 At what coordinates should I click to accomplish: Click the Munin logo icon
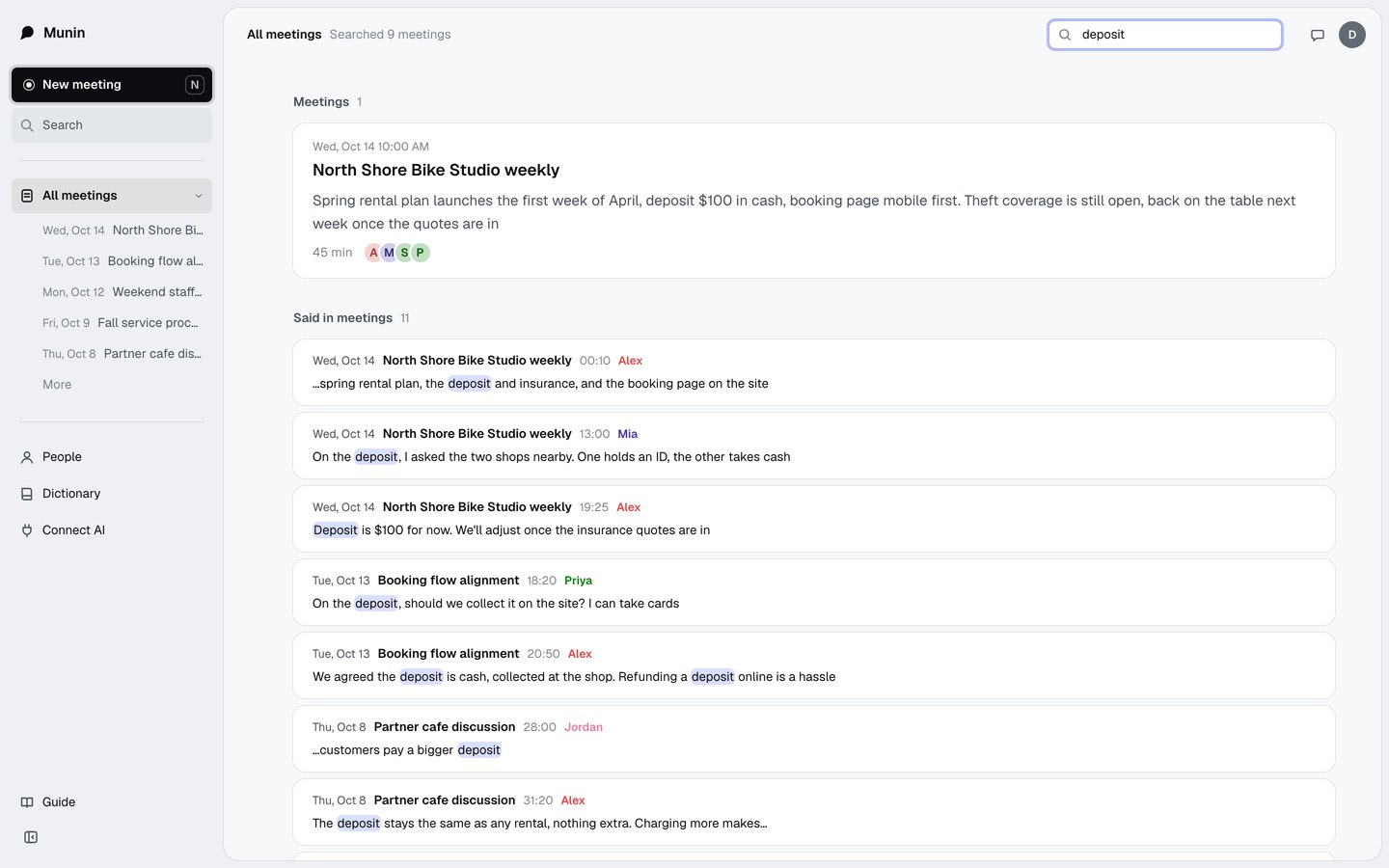pyautogui.click(x=27, y=33)
